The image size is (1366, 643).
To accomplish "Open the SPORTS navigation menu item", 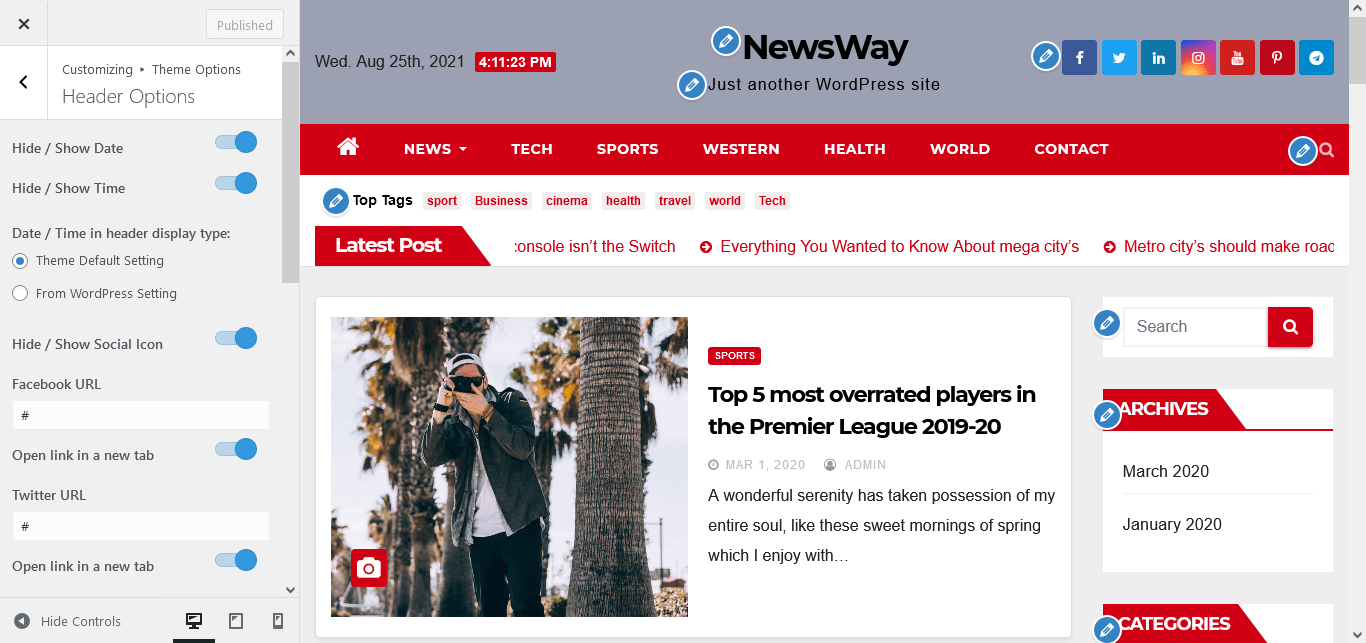I will [x=627, y=149].
